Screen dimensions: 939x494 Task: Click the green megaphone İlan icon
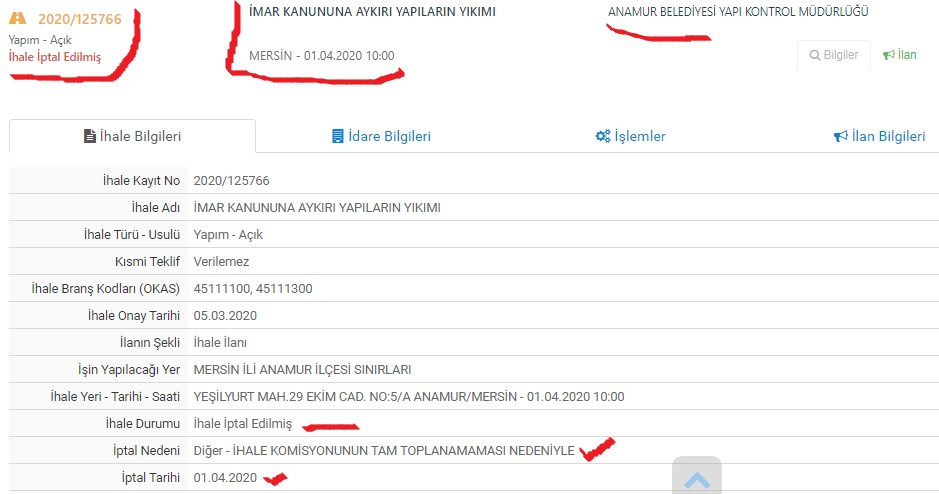tap(889, 55)
